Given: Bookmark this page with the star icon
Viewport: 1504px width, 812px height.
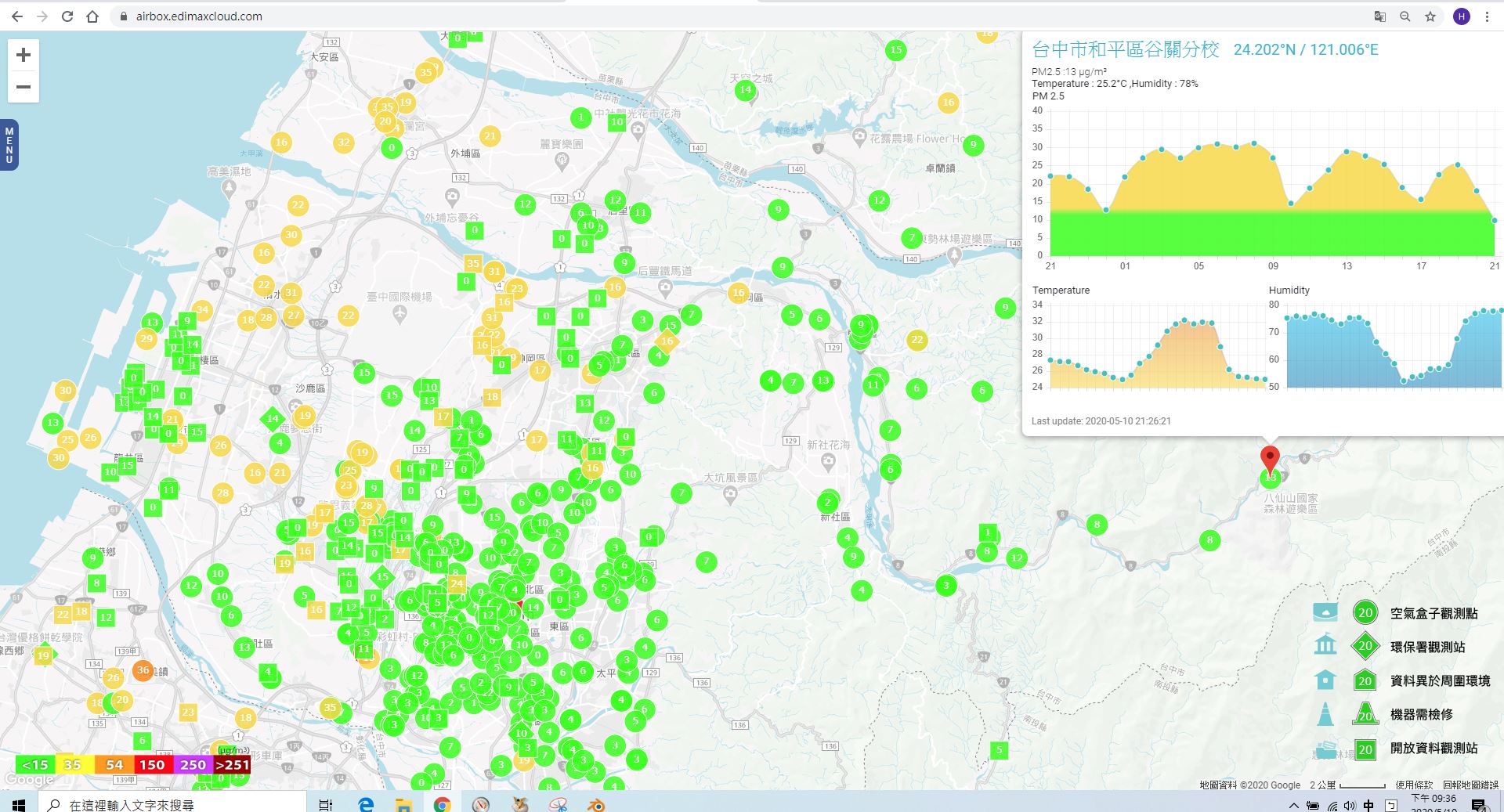Looking at the screenshot, I should tap(1430, 16).
